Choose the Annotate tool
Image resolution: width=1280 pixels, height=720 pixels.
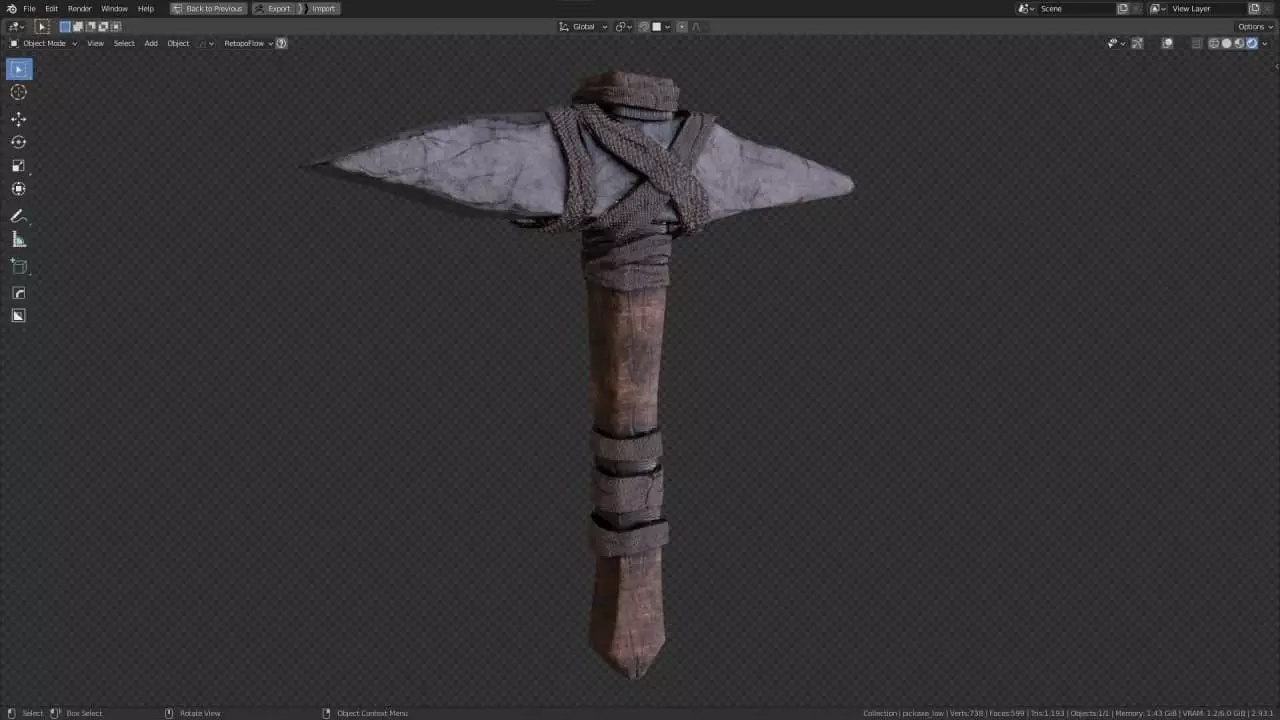click(x=19, y=215)
